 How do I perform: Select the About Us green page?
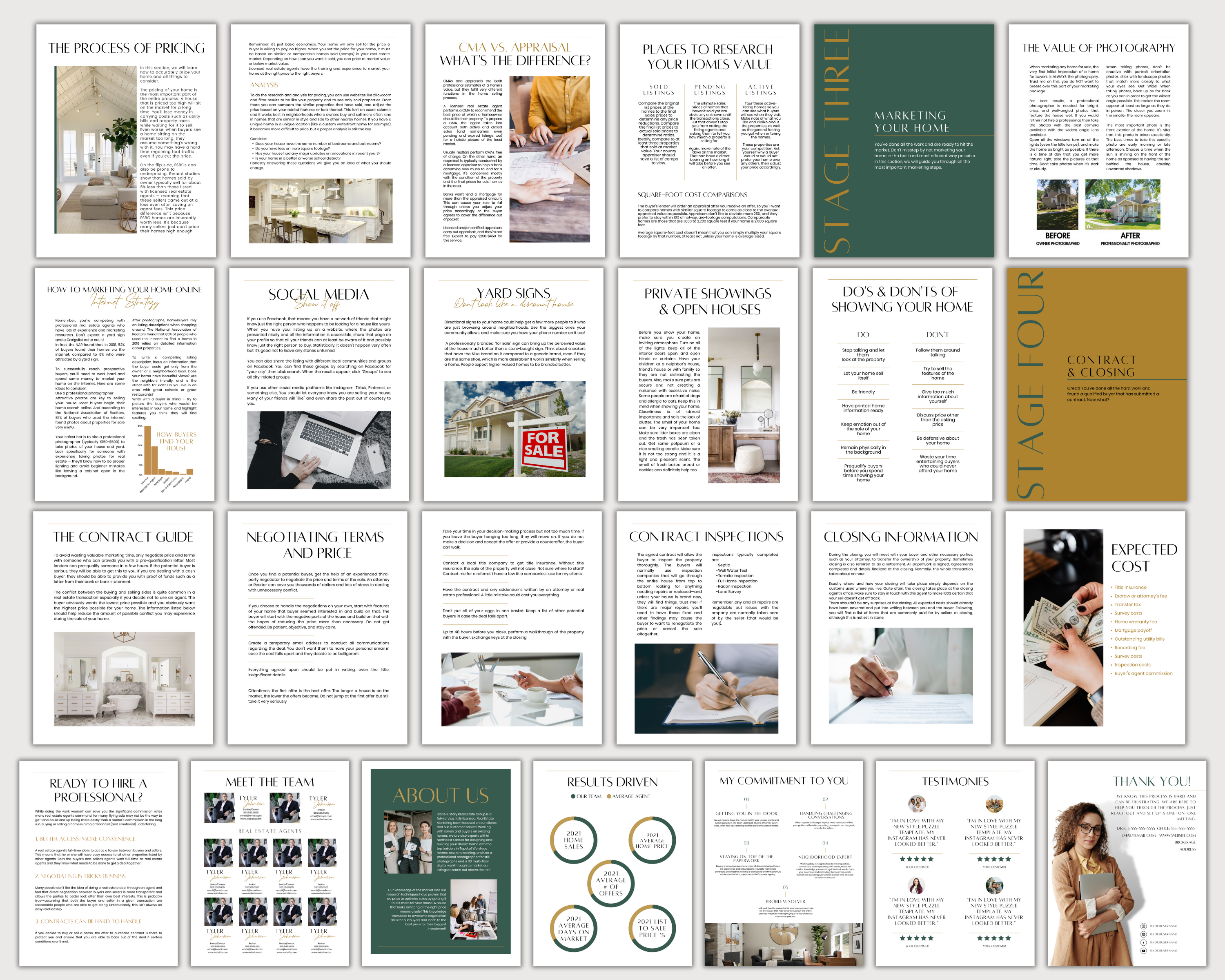coord(441,862)
